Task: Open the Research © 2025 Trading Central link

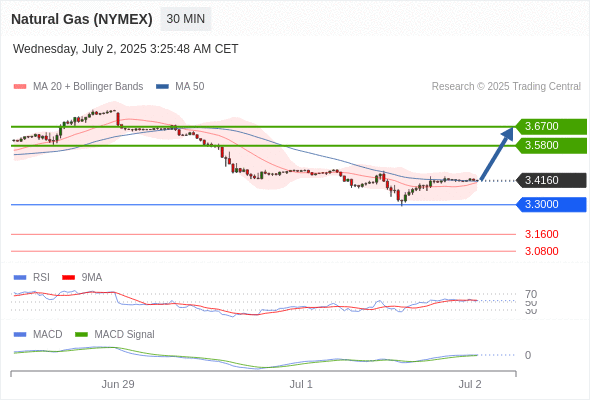Action: coord(506,87)
